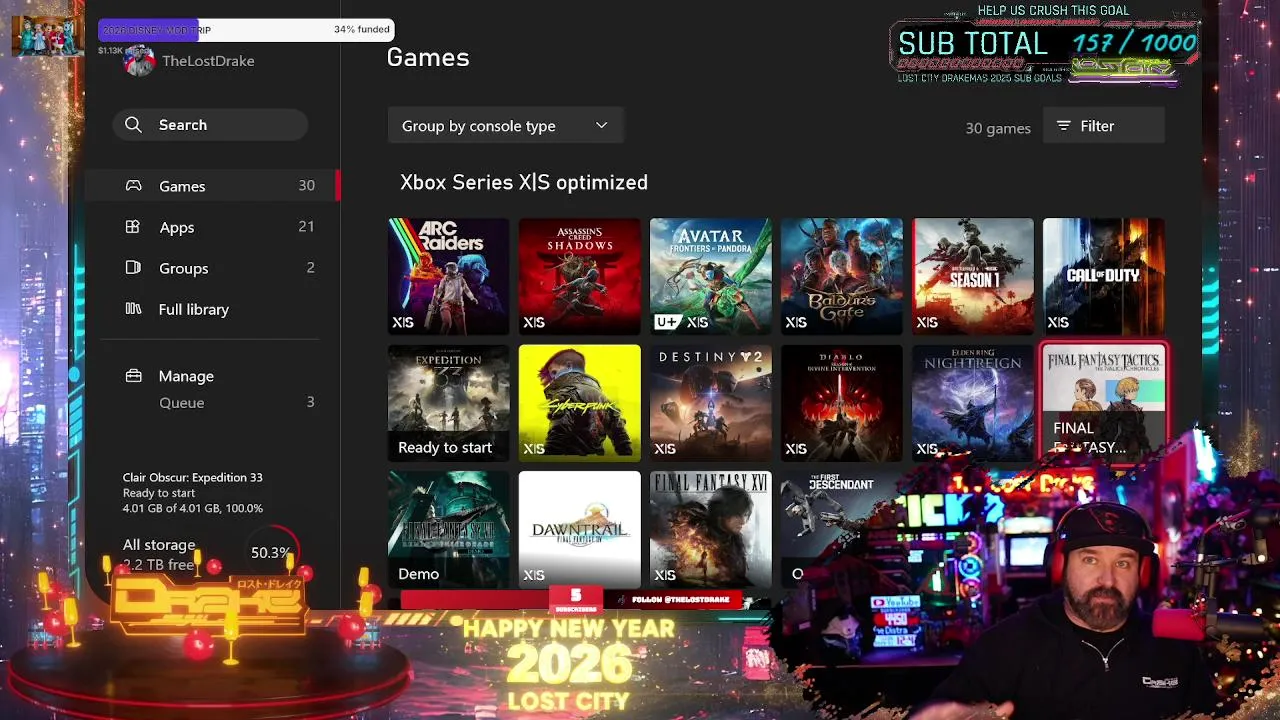Click the X|S badge on Diablo tile

click(796, 449)
